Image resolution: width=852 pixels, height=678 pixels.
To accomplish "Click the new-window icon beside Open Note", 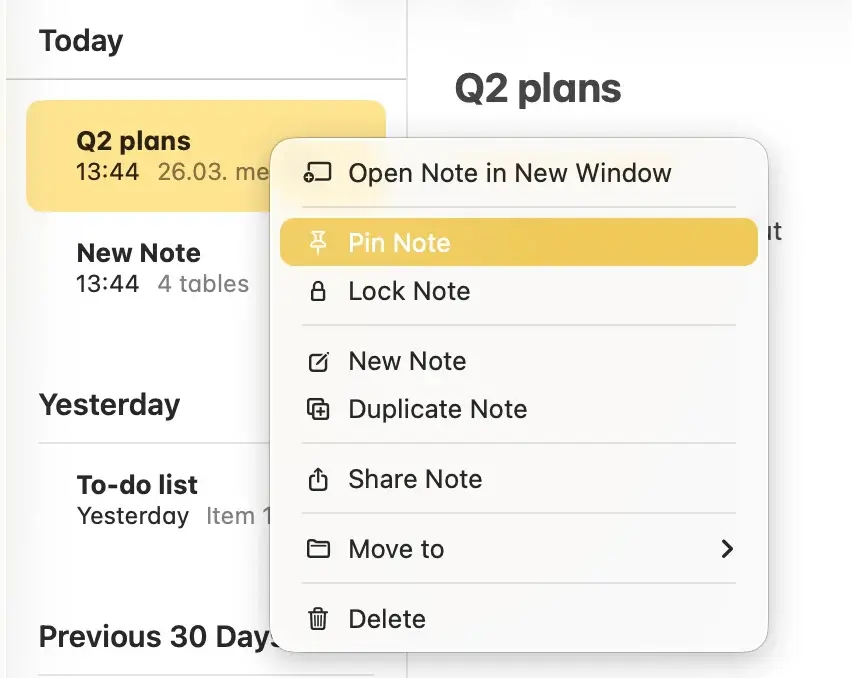I will point(317,172).
